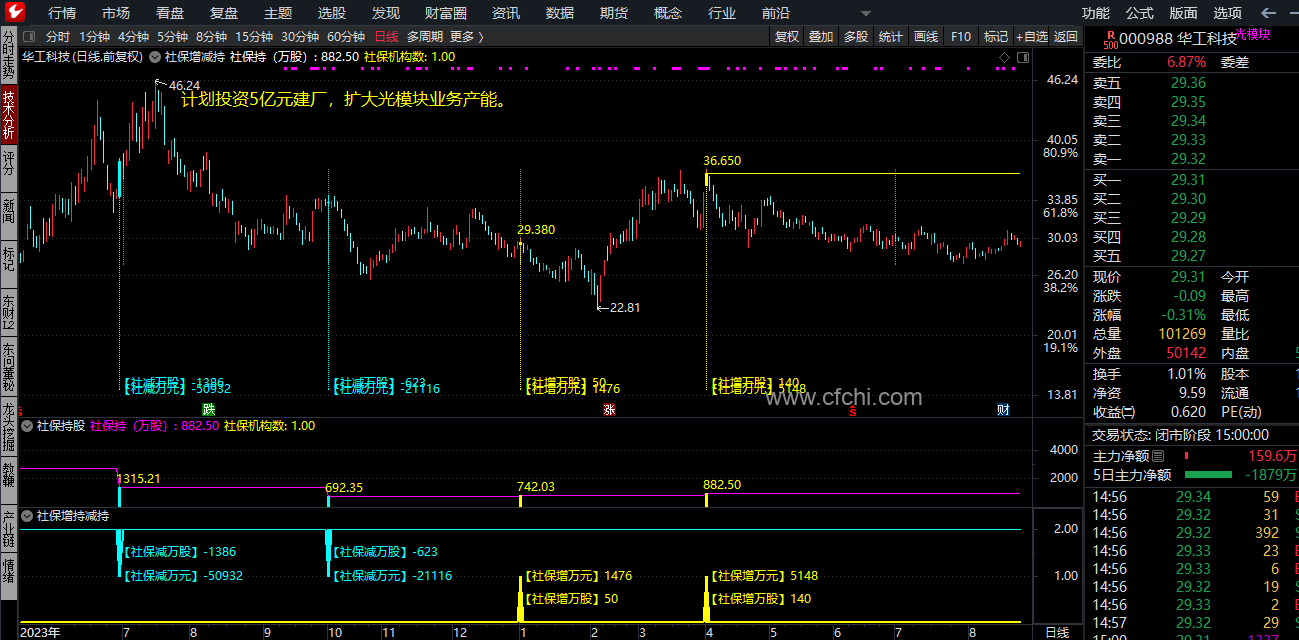1299x640 pixels.
Task: Click the 日线 label at the bottom right
Action: point(1057,632)
